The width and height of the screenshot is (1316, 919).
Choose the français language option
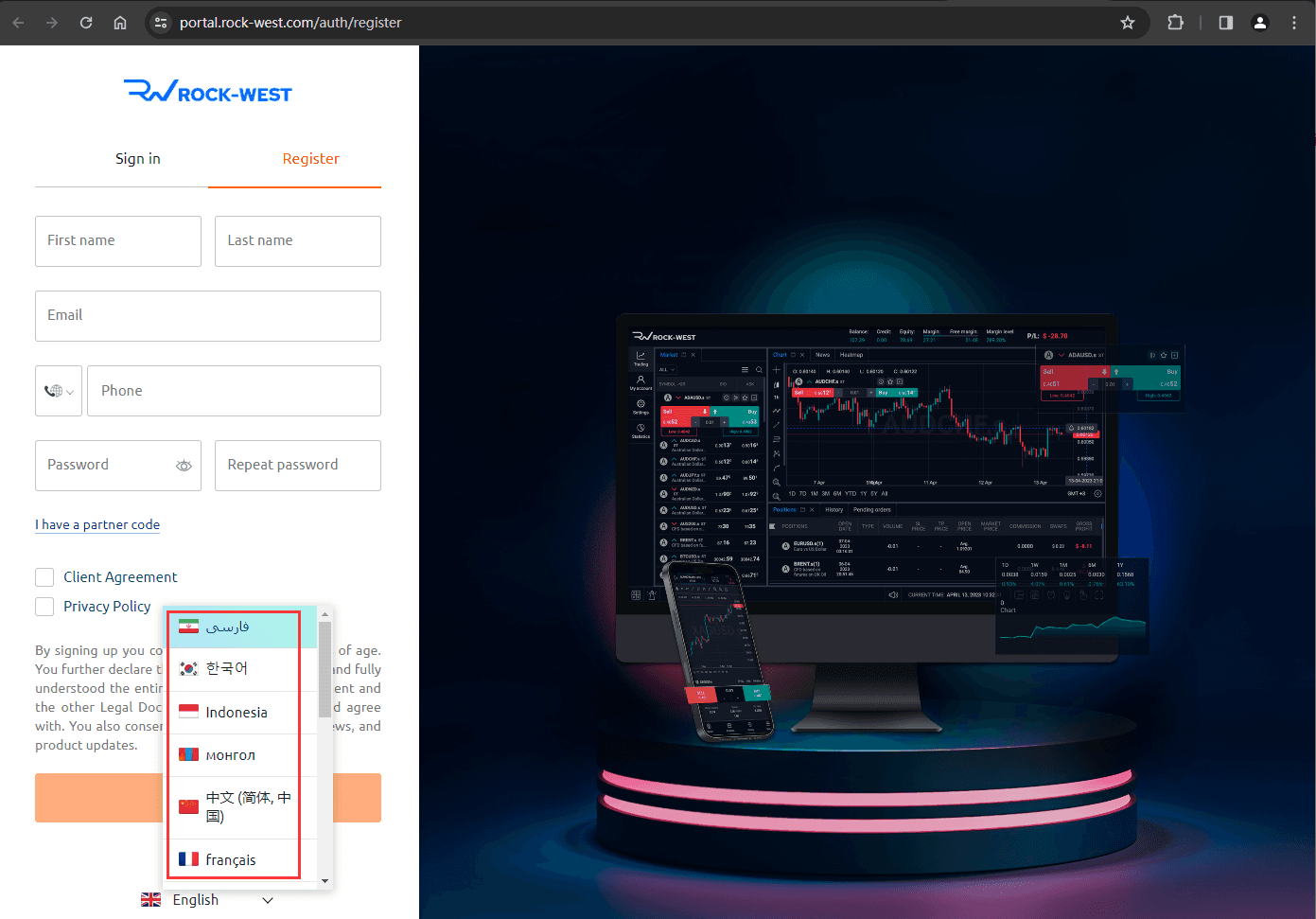(x=240, y=859)
